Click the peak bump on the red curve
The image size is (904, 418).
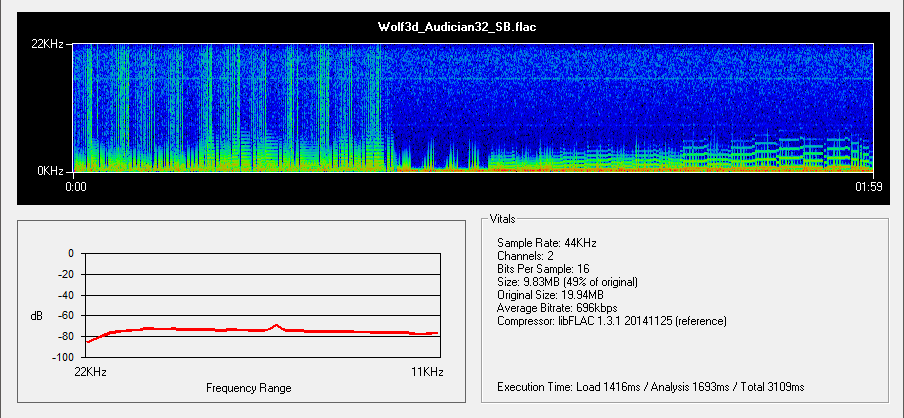pos(276,325)
